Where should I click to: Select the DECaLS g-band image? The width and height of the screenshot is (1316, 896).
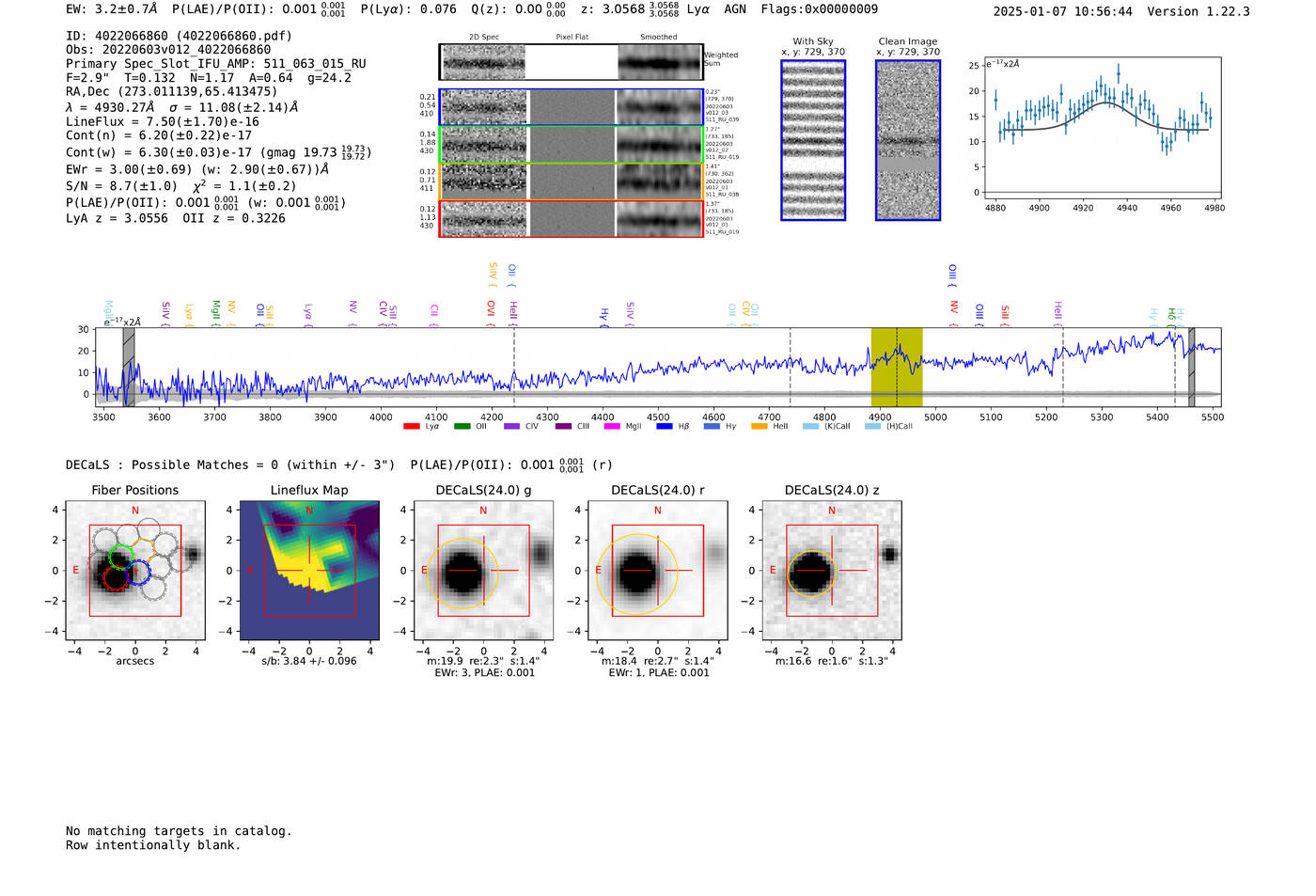click(x=483, y=571)
